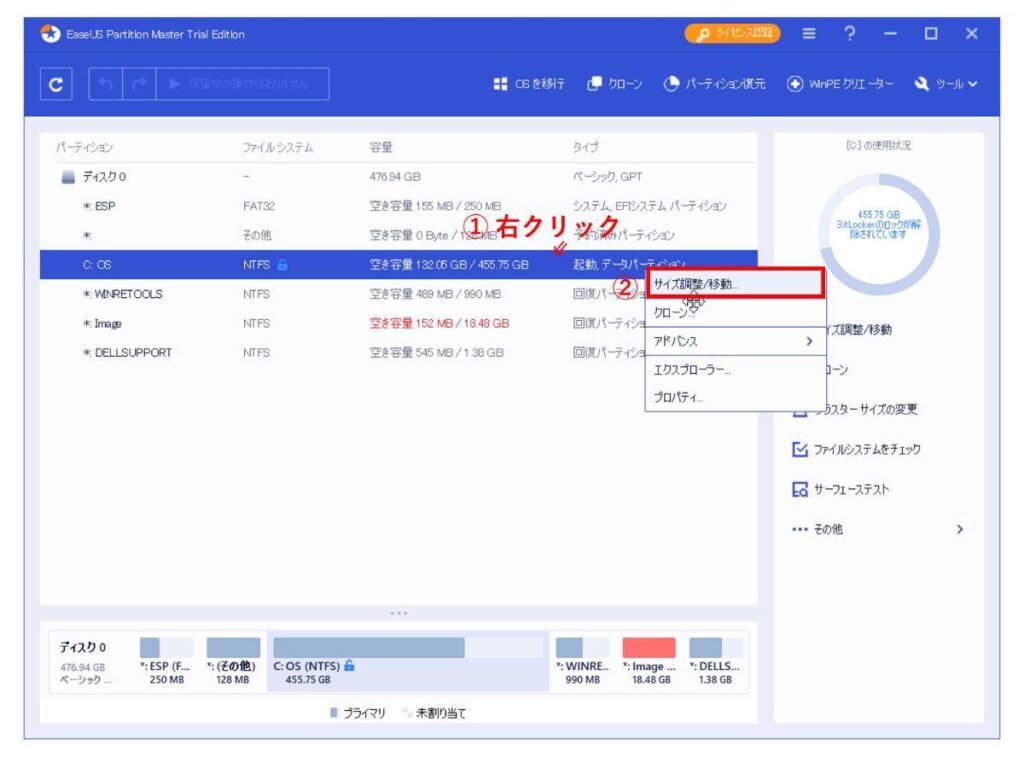Image resolution: width=1024 pixels, height=763 pixels.
Task: Open the hamburger menu icon
Action: (x=808, y=33)
